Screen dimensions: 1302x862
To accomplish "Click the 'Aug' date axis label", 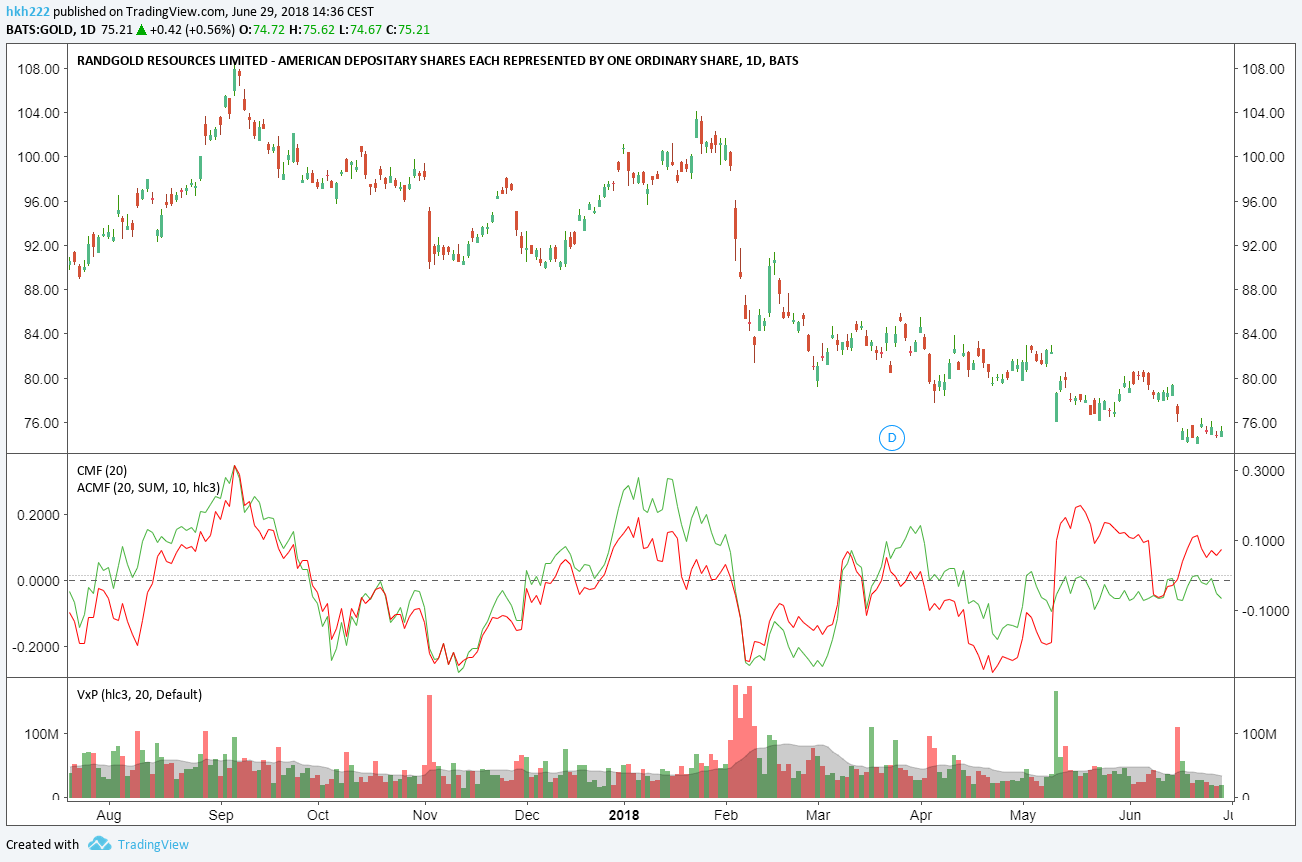I will pos(108,815).
